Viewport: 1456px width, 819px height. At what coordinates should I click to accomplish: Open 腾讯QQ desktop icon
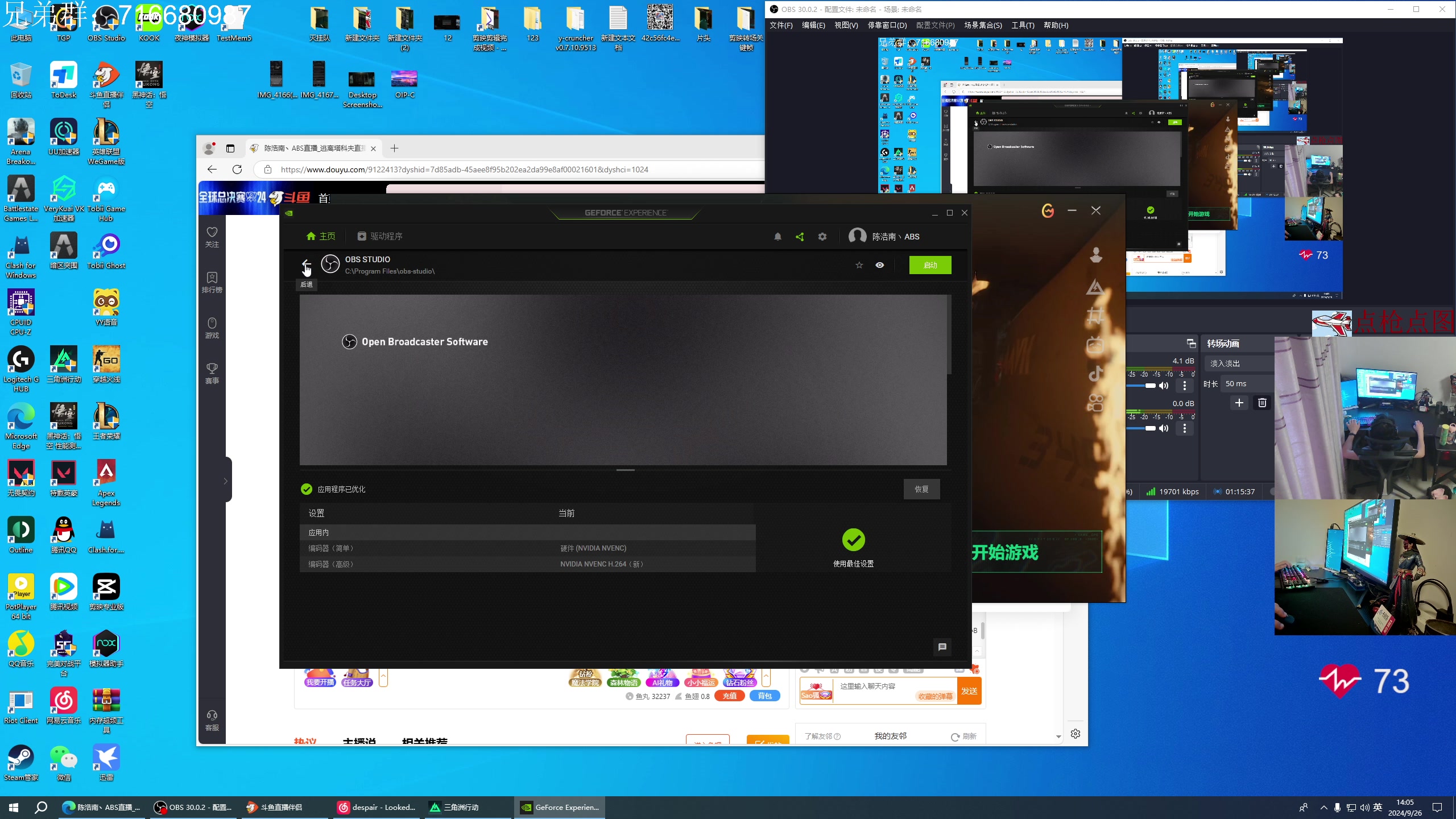click(x=64, y=536)
